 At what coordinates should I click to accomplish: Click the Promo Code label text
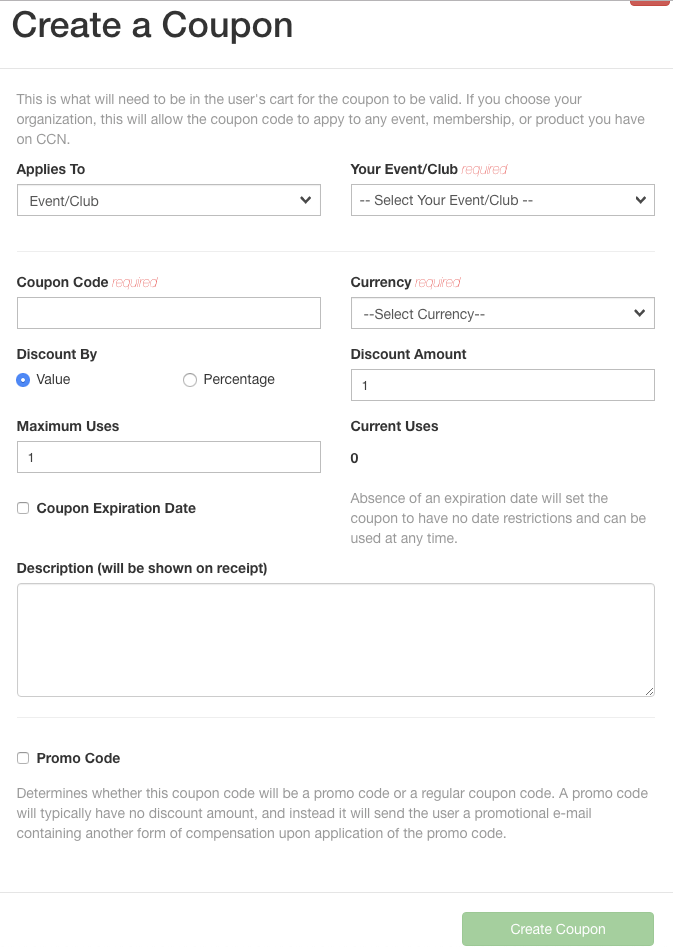pyautogui.click(x=78, y=758)
